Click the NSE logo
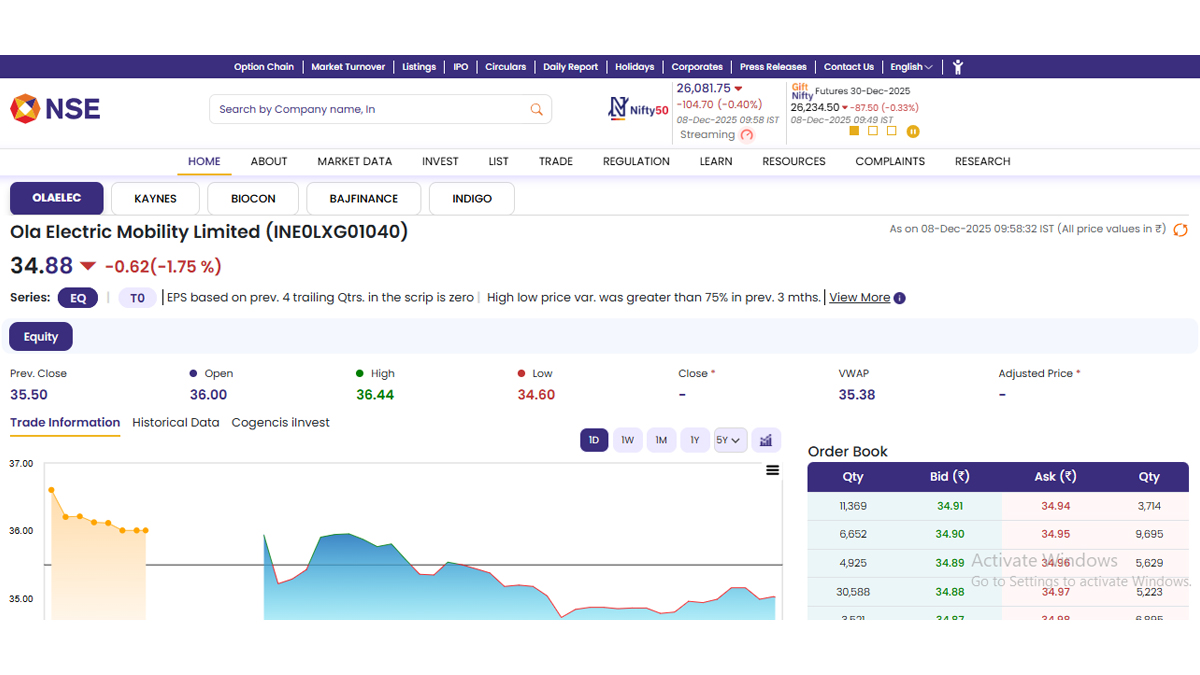The height and width of the screenshot is (675, 1200). [55, 108]
